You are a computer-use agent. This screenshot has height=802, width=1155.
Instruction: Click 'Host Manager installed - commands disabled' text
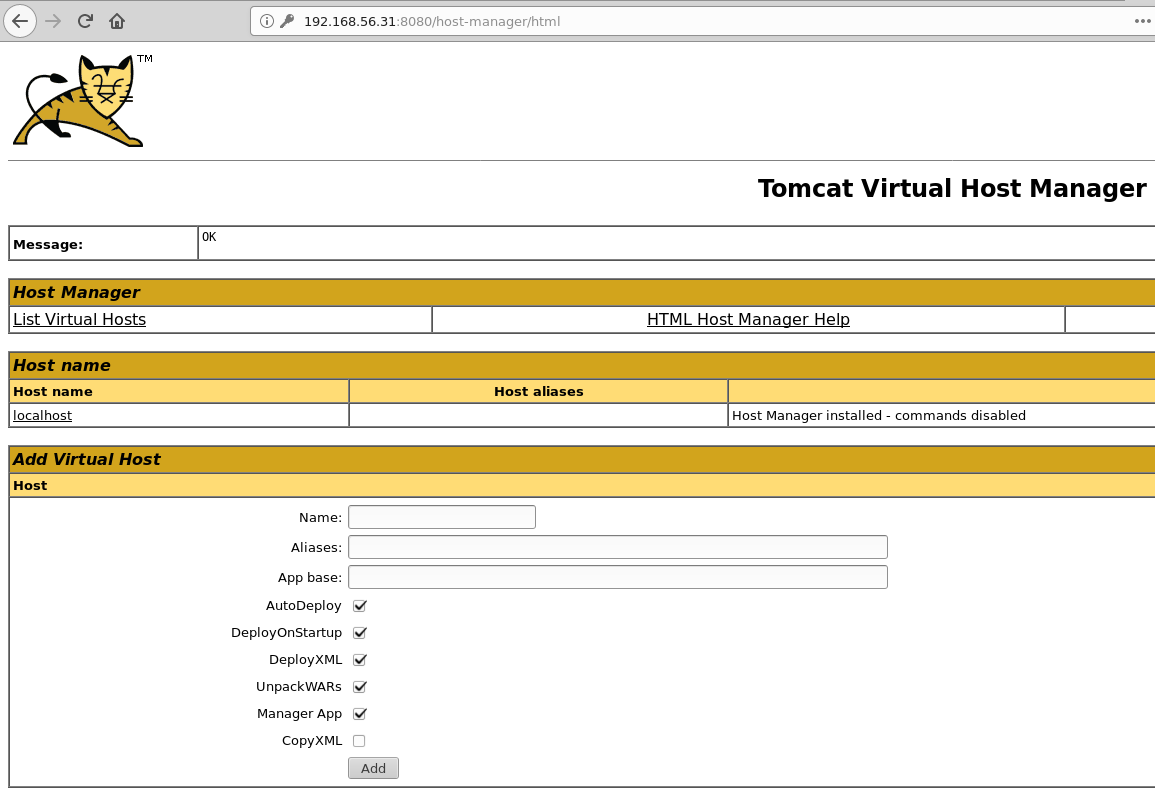879,415
